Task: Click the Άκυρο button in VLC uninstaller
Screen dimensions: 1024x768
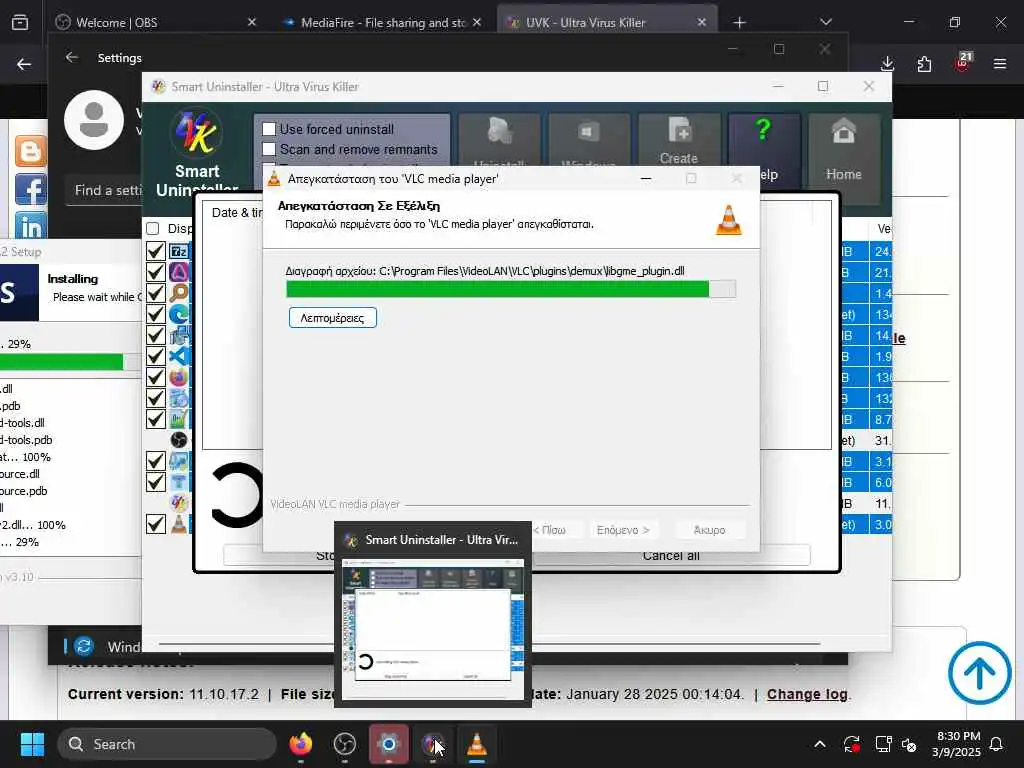Action: coord(709,530)
